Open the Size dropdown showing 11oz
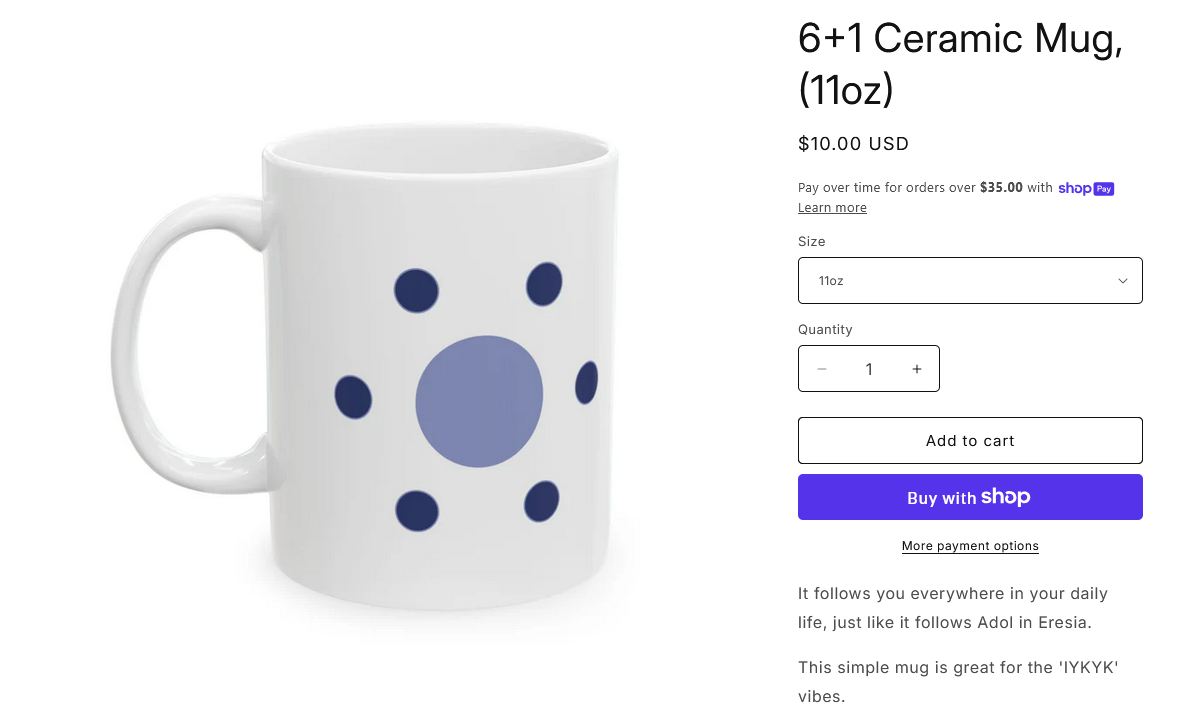The height and width of the screenshot is (723, 1201). click(969, 281)
